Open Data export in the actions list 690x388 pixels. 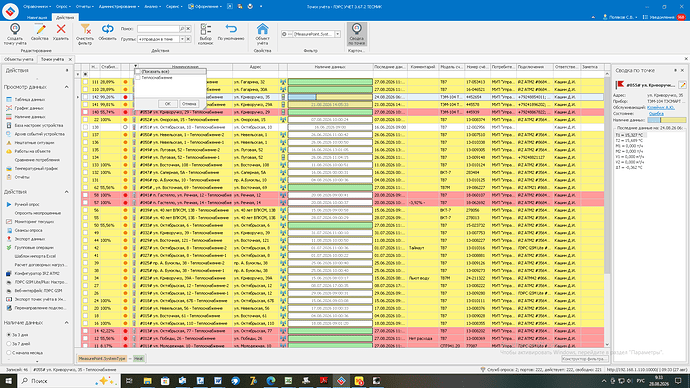tap(29, 239)
